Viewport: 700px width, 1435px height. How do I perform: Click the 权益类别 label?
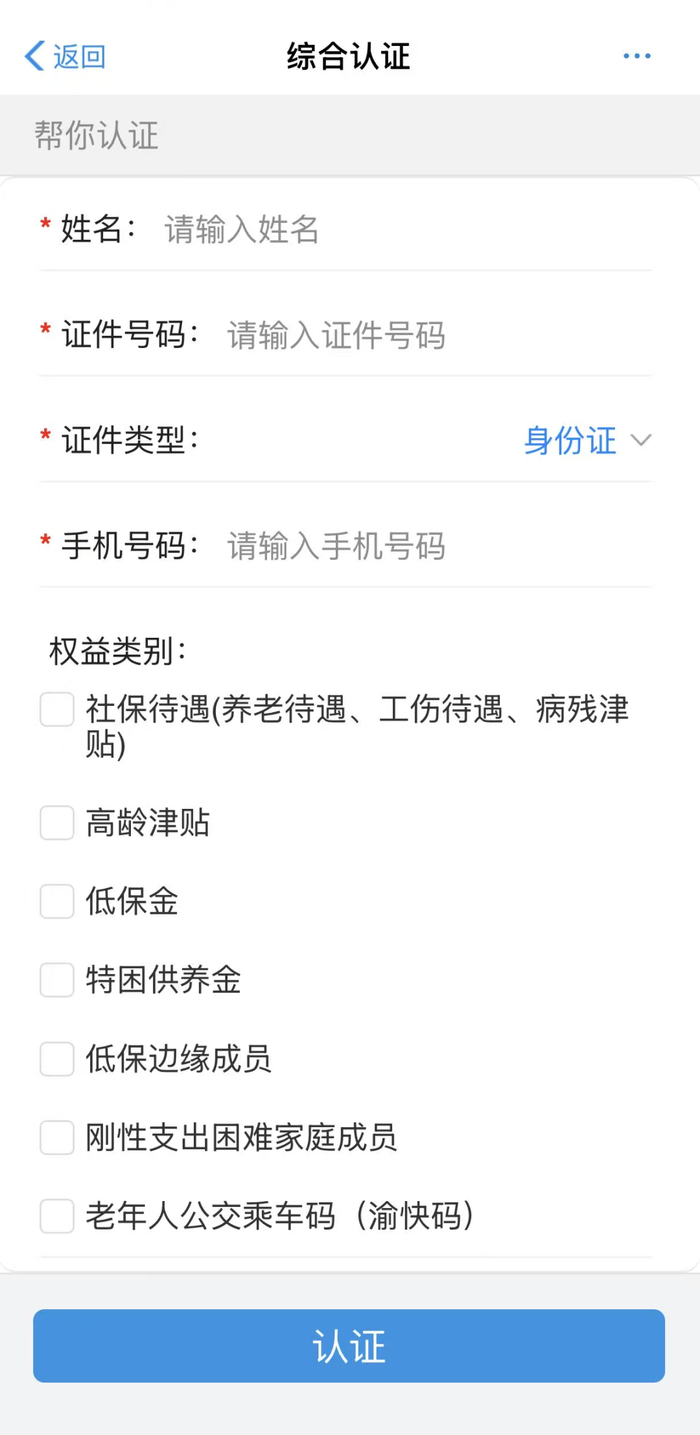coord(118,651)
